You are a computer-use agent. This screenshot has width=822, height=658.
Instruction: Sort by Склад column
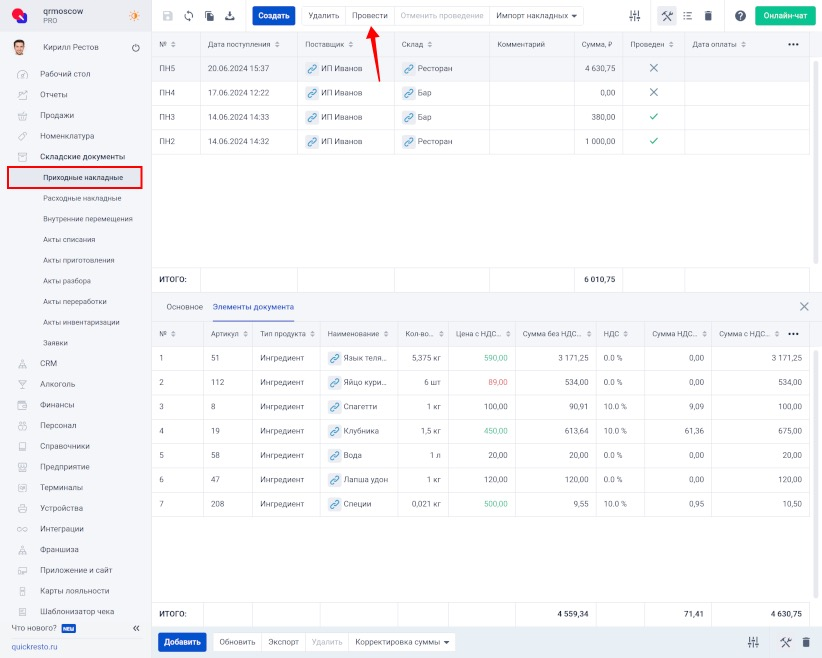tap(417, 45)
